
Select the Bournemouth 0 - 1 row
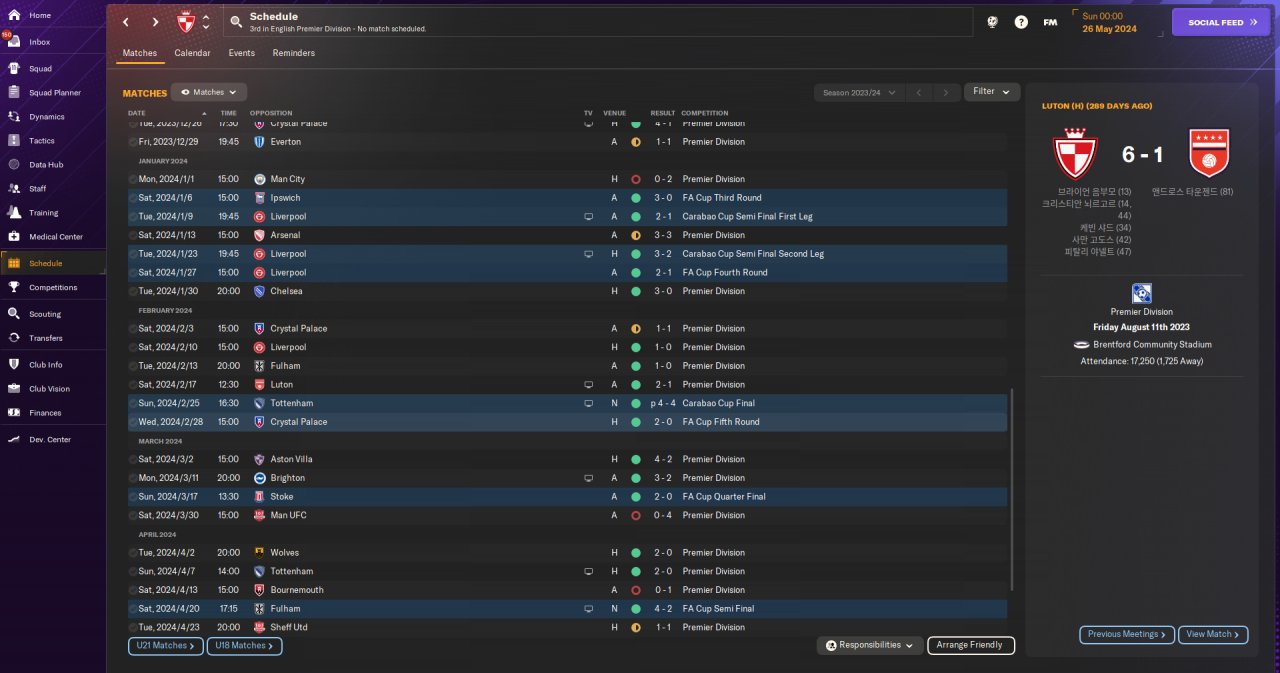[567, 590]
